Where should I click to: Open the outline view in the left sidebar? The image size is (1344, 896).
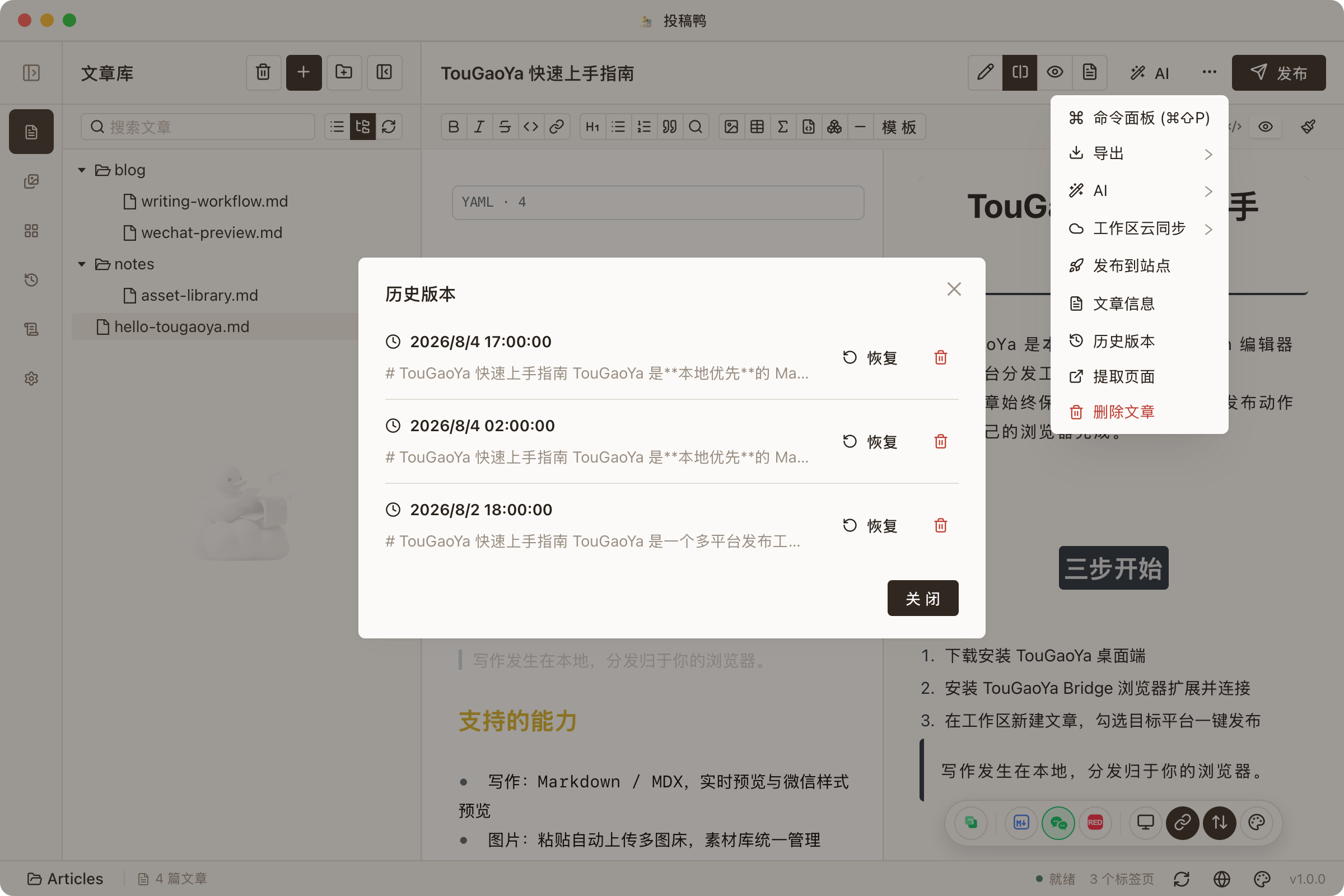tap(31, 329)
